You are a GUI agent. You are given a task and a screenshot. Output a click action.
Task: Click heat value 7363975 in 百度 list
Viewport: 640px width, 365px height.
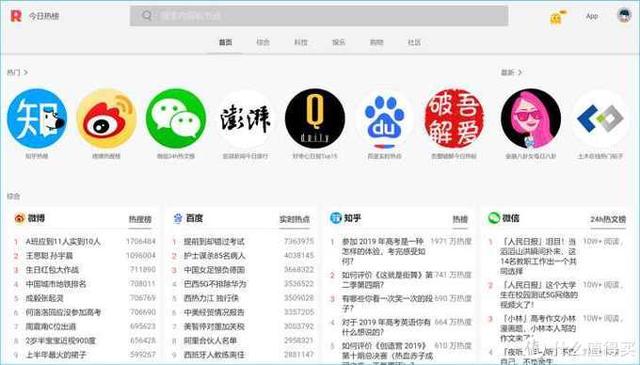[299, 241]
